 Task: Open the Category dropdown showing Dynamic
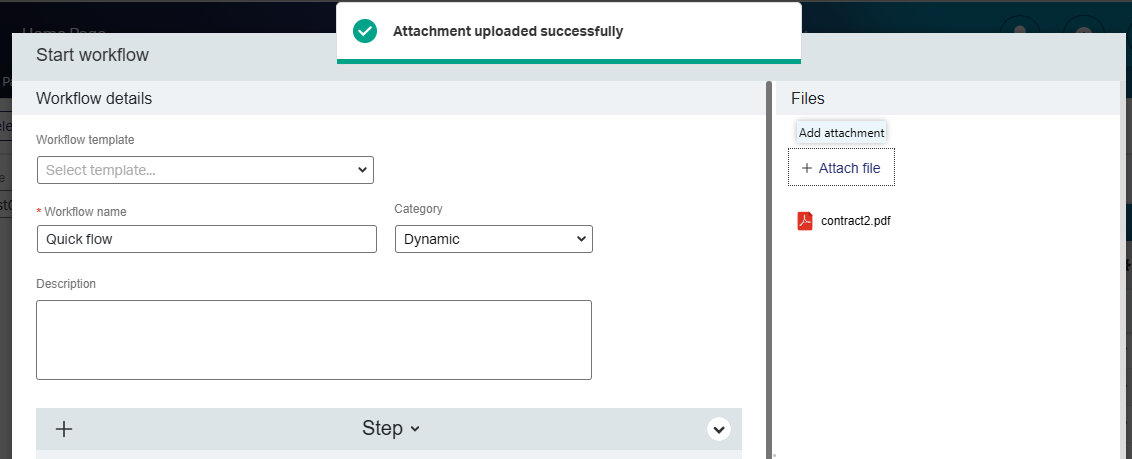(493, 239)
